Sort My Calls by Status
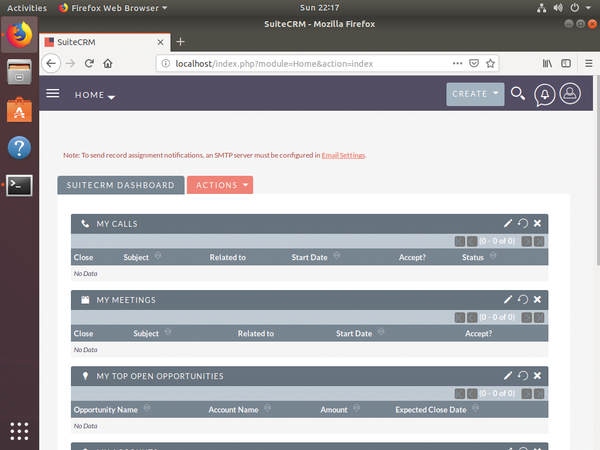This screenshot has height=450, width=600. click(493, 256)
